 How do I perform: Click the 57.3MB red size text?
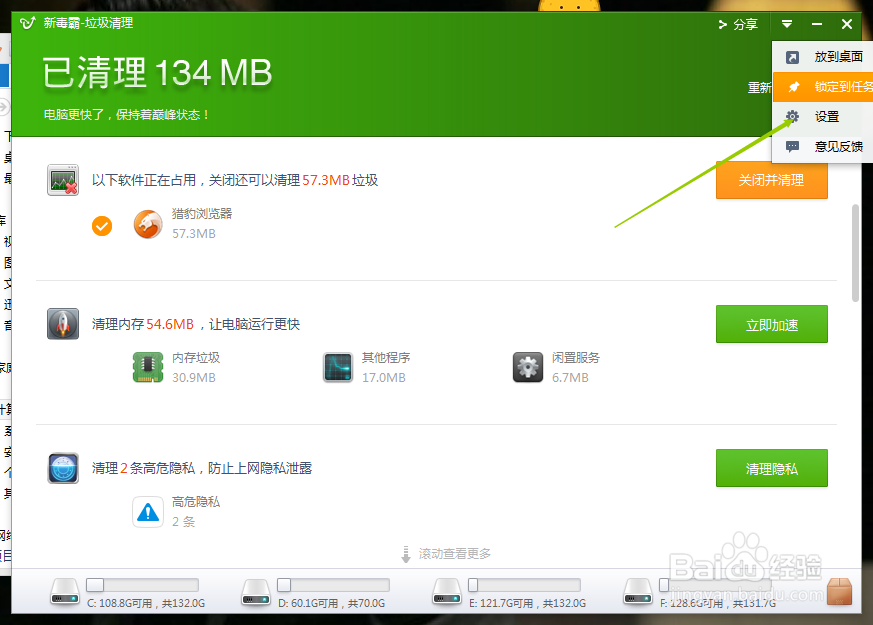[x=326, y=180]
